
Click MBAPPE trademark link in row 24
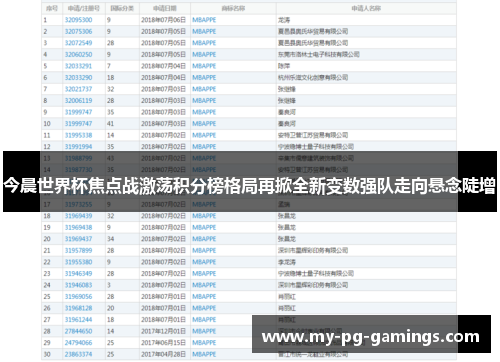tap(204, 285)
